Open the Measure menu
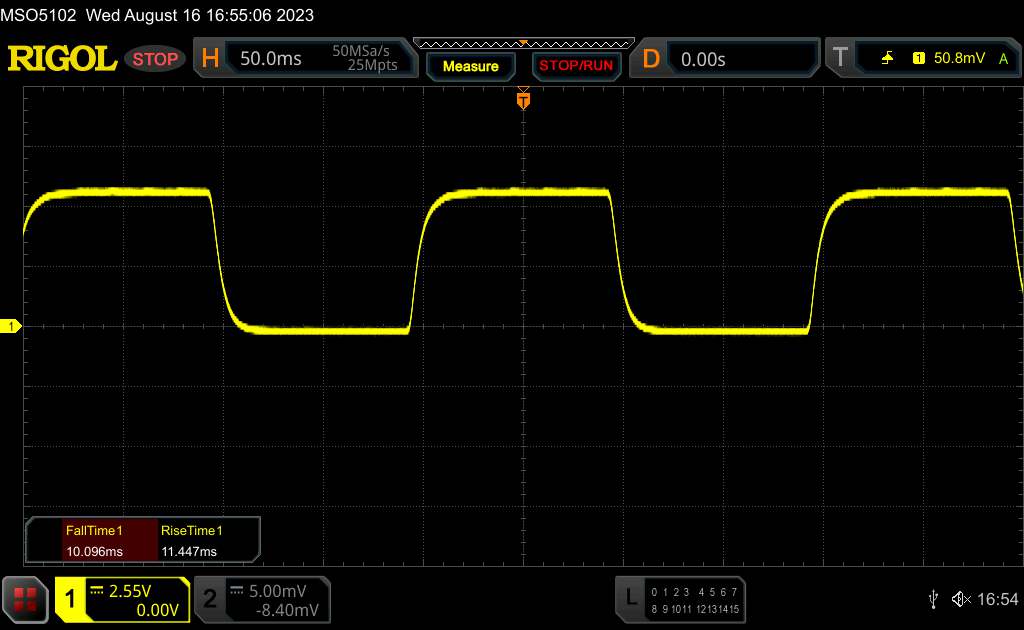Viewport: 1024px width, 630px height. click(470, 66)
